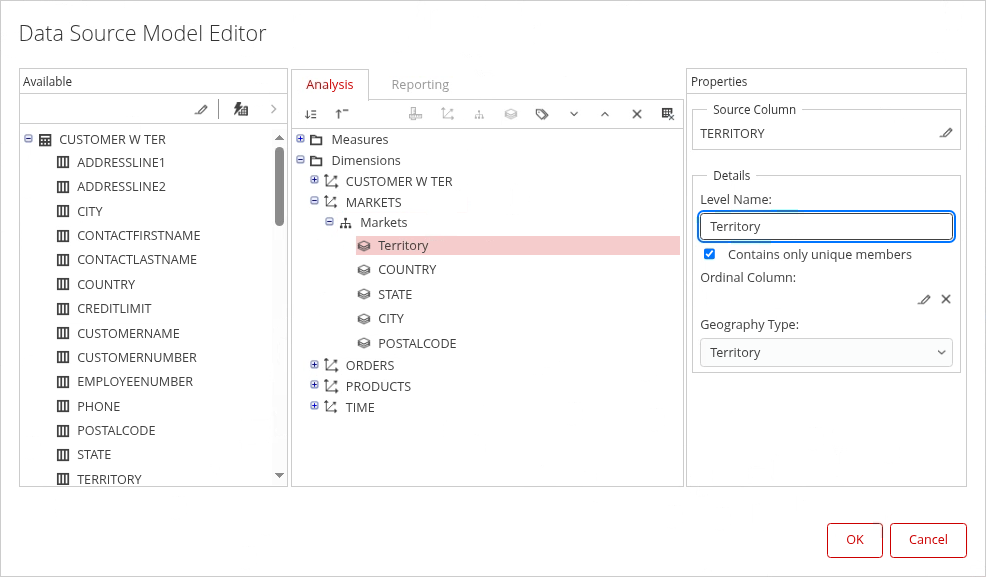Select the Analysis tab

point(330,85)
